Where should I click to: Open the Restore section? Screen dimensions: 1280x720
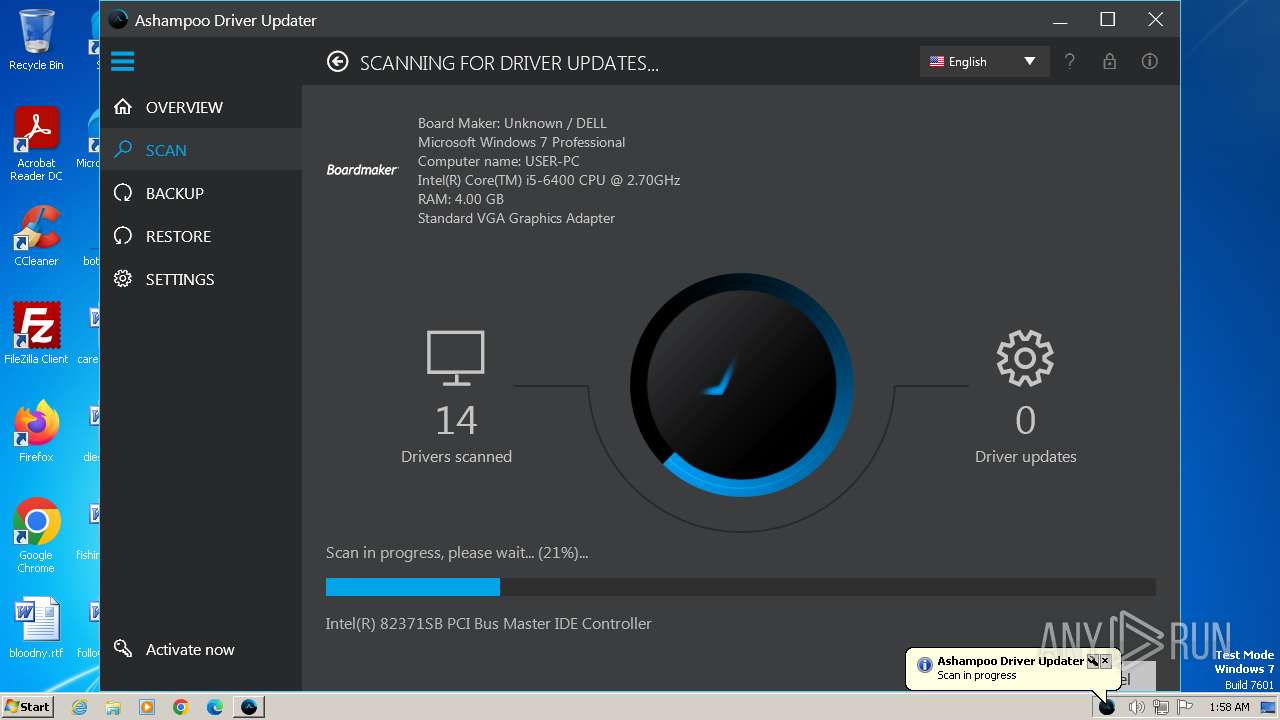(x=201, y=236)
